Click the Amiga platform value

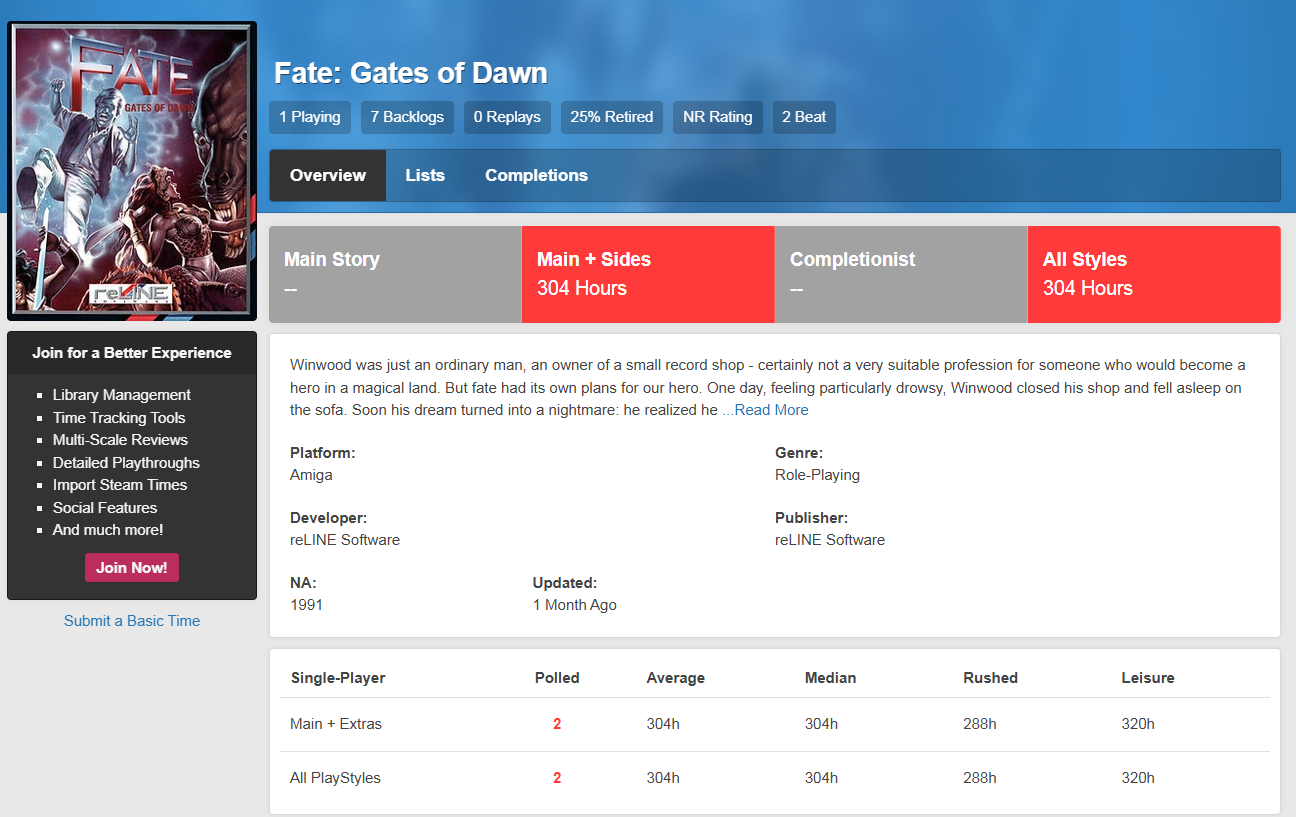[x=311, y=475]
